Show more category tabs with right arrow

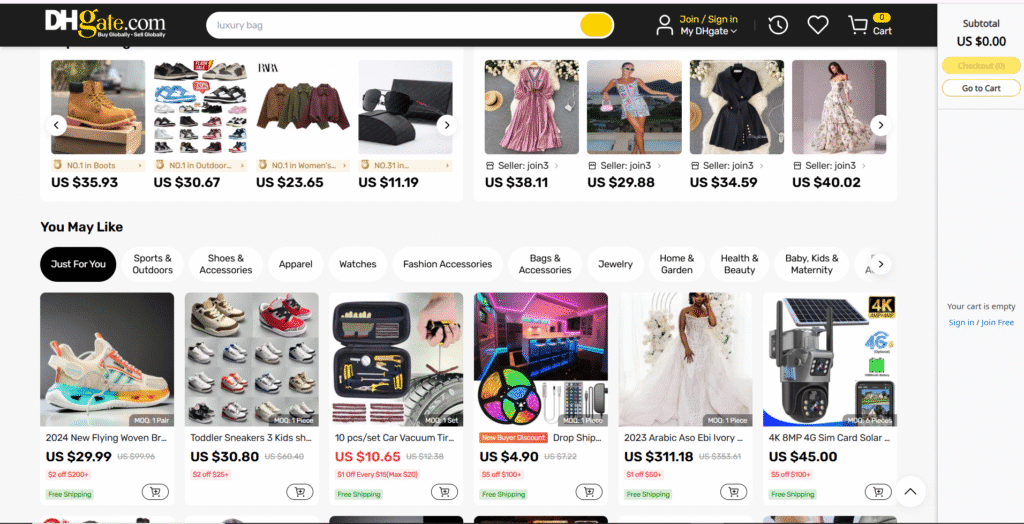pos(880,264)
